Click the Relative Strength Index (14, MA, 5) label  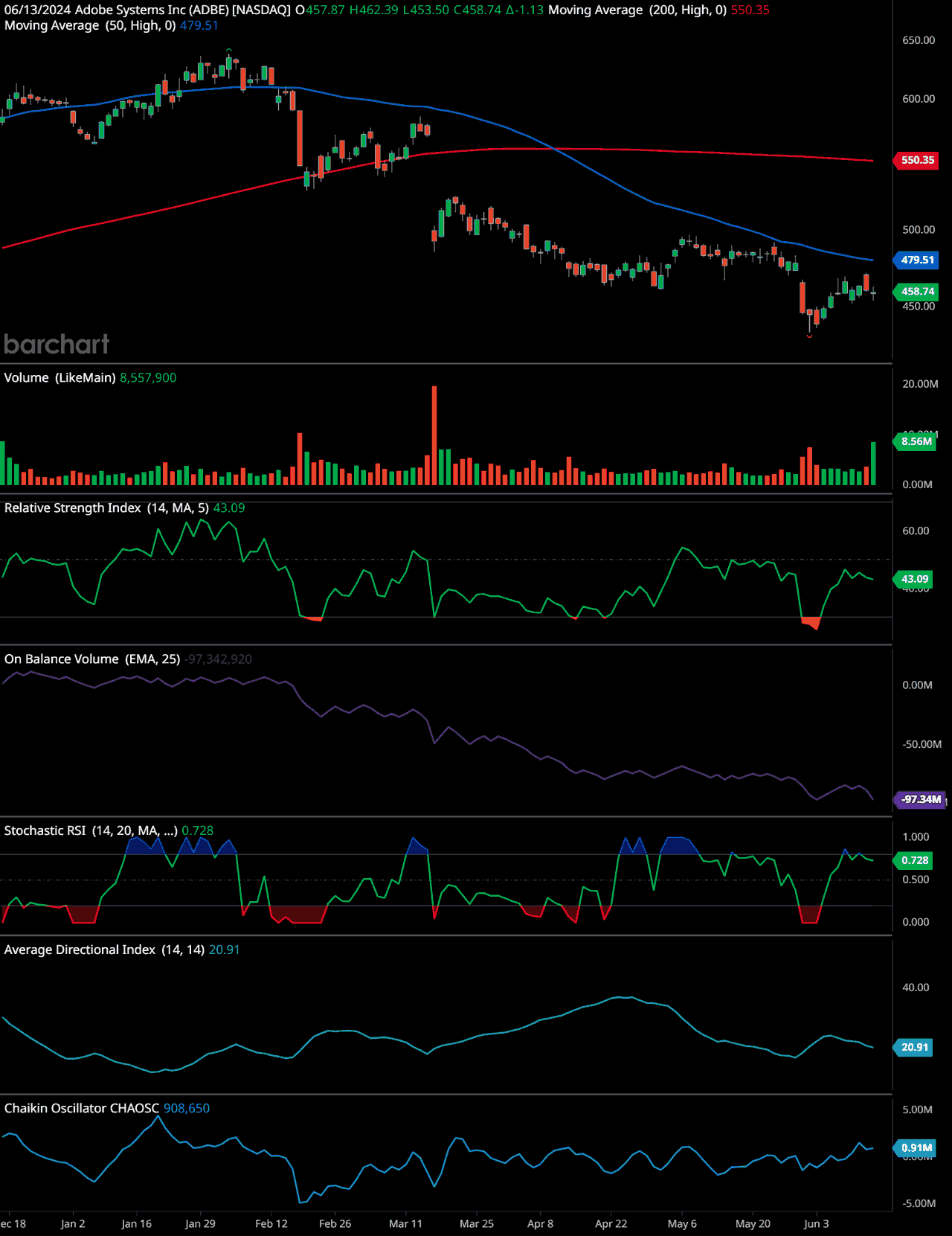[x=106, y=508]
